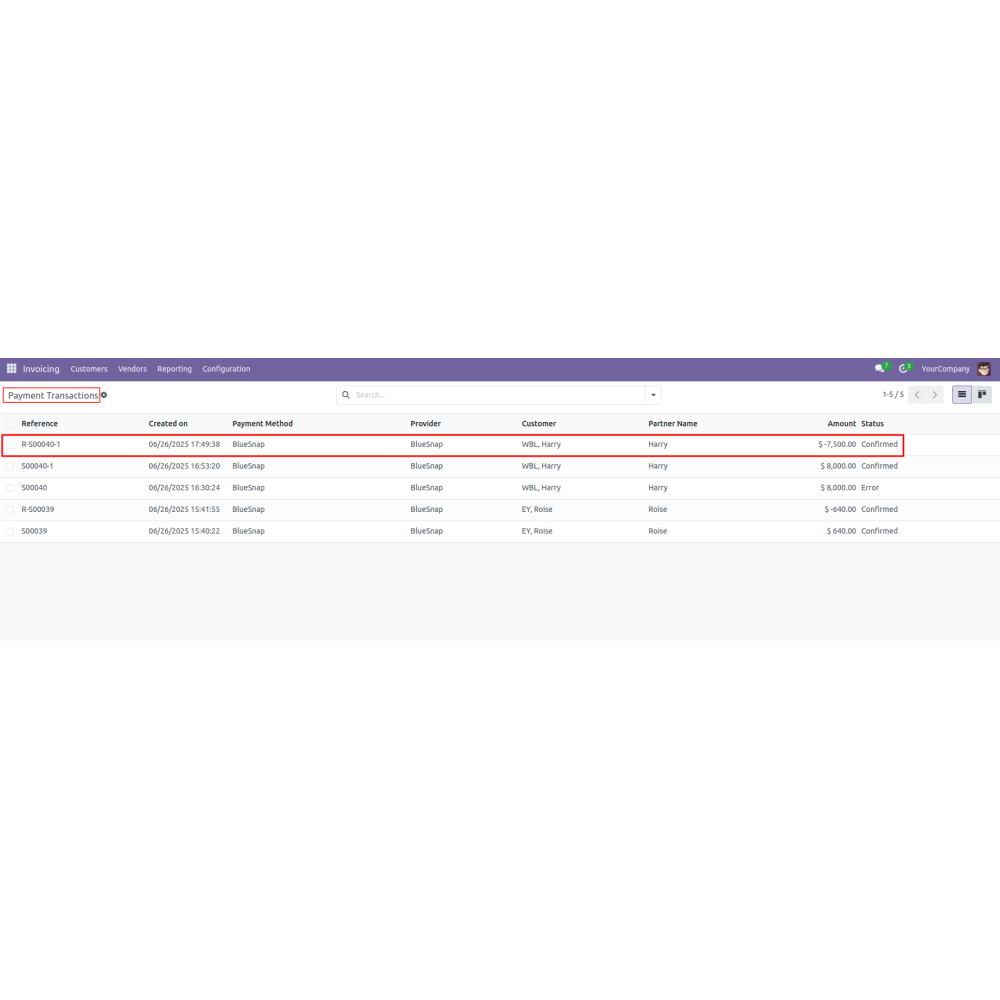Check the box for row R-S00039
Screen dimensions: 1000x1000
pos(10,510)
